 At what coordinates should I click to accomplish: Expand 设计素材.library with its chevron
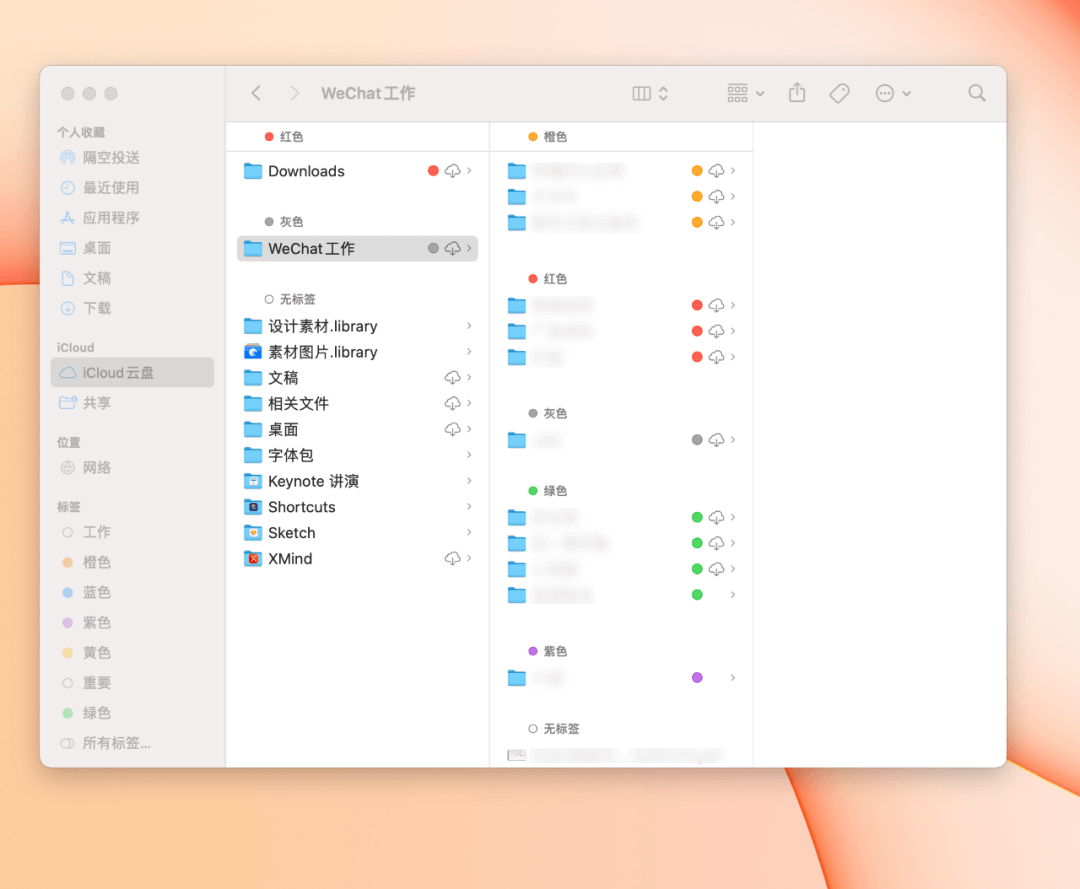(469, 325)
